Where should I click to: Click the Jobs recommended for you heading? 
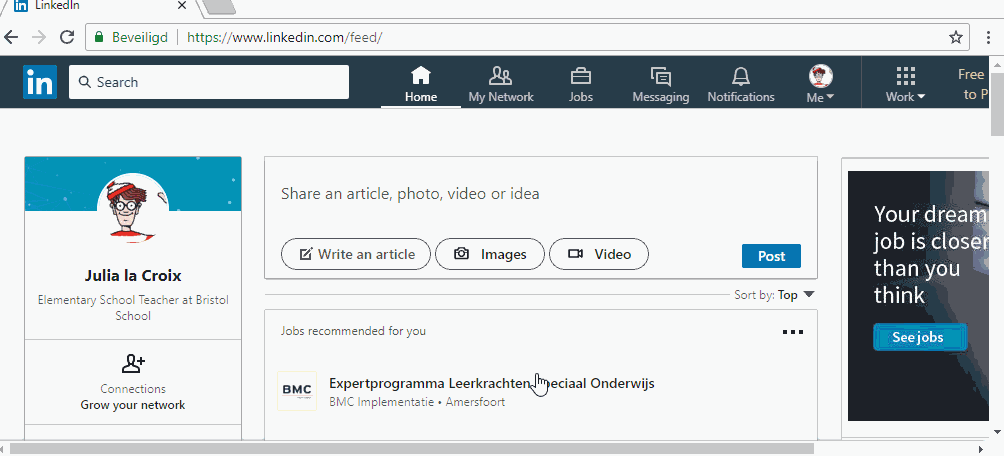[353, 331]
